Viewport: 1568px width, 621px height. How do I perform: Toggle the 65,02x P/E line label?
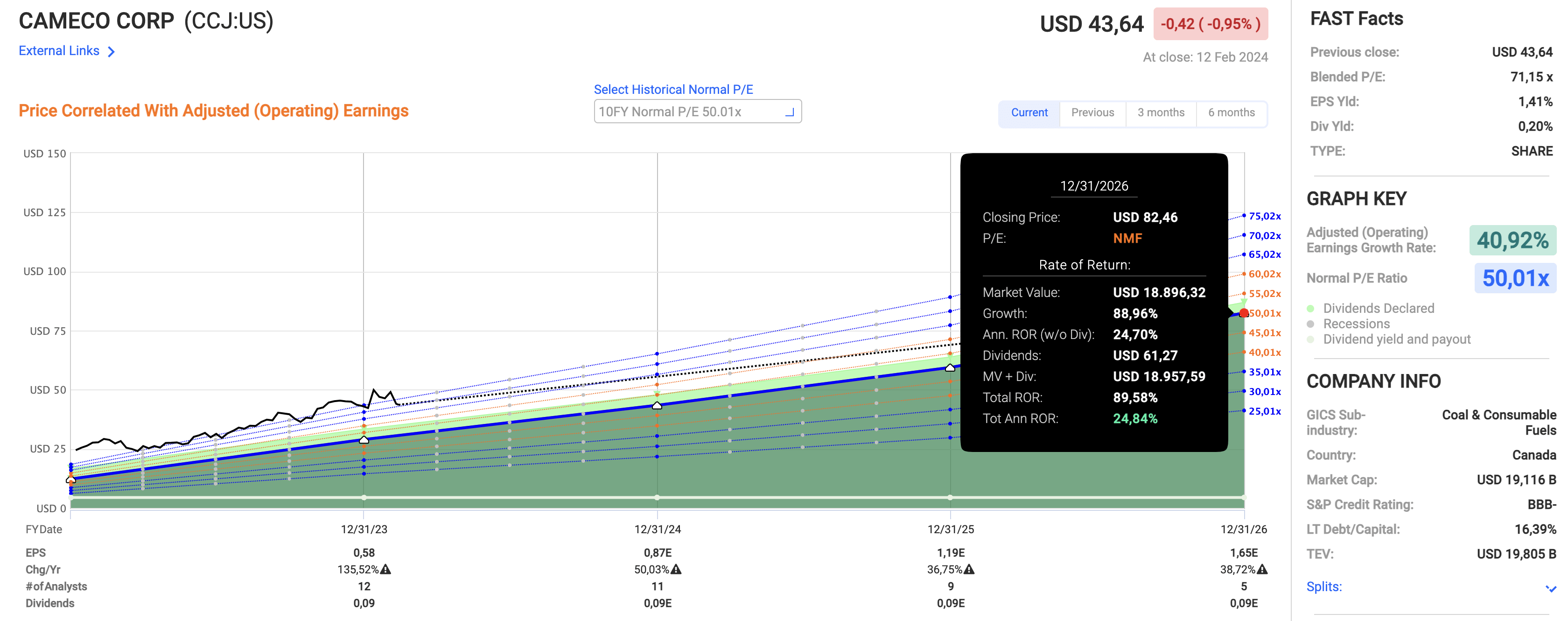pos(1264,254)
